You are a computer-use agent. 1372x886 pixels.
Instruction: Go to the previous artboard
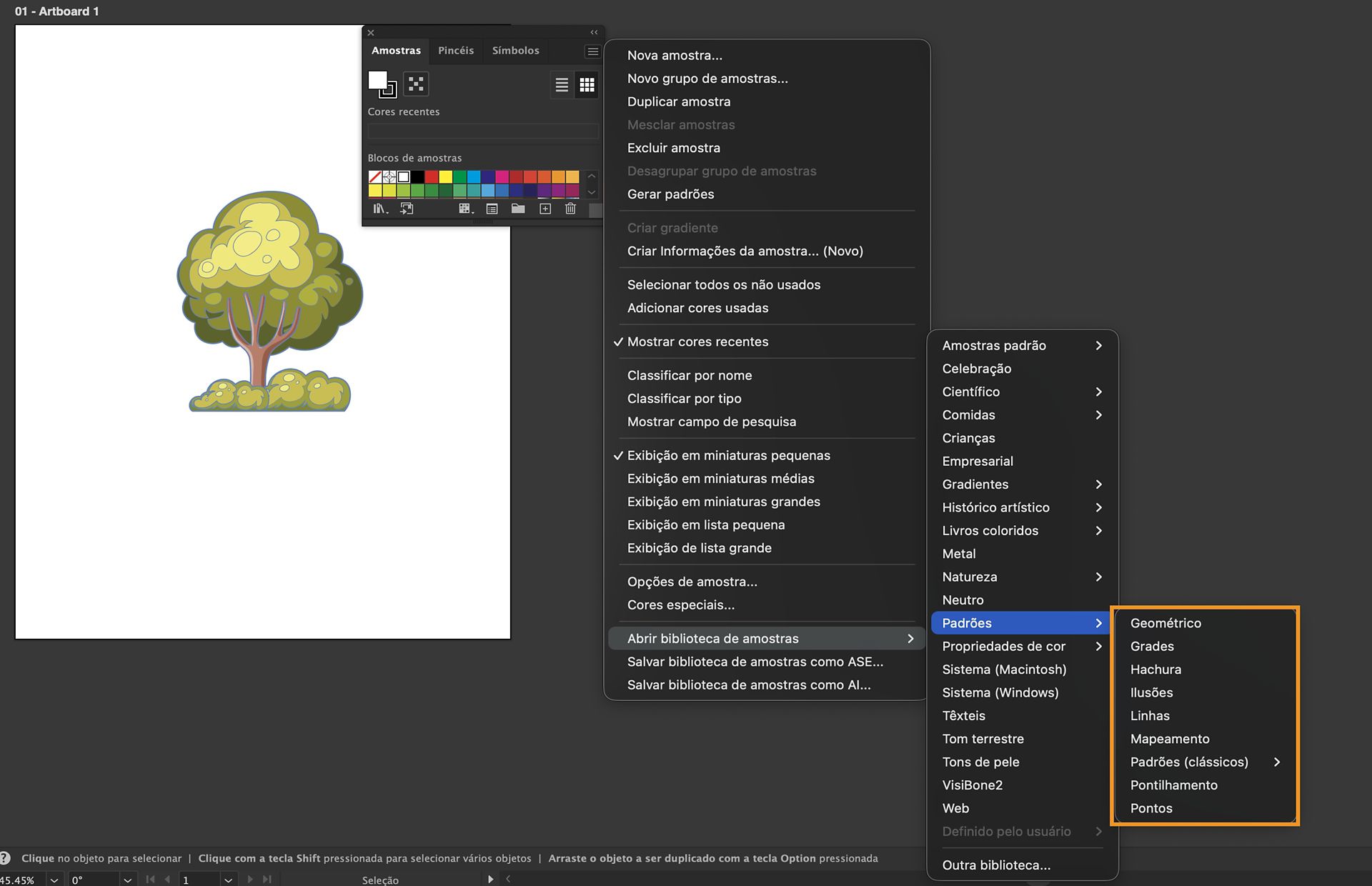tap(167, 880)
